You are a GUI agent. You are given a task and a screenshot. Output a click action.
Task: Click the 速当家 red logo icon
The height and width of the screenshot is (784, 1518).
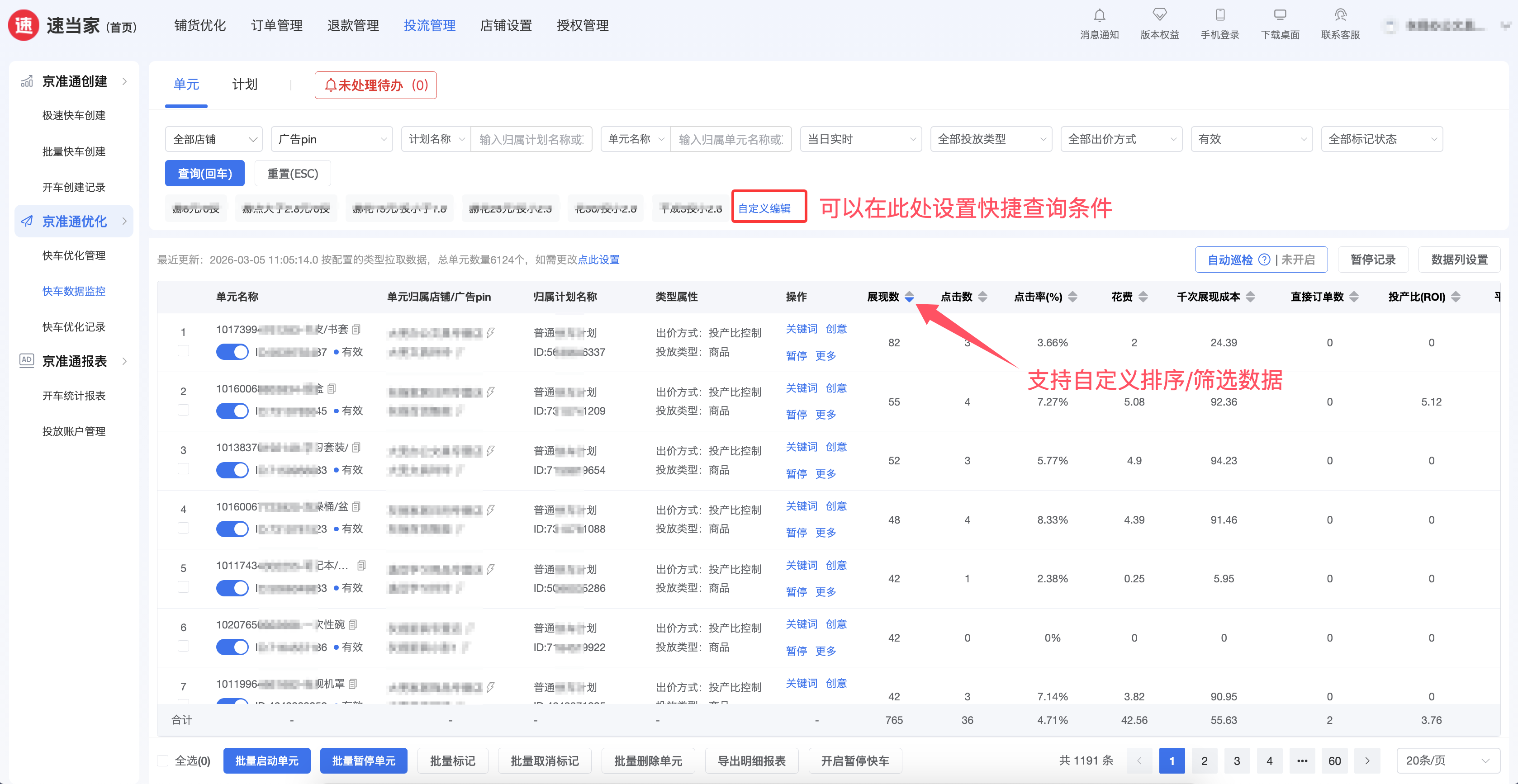(24, 25)
